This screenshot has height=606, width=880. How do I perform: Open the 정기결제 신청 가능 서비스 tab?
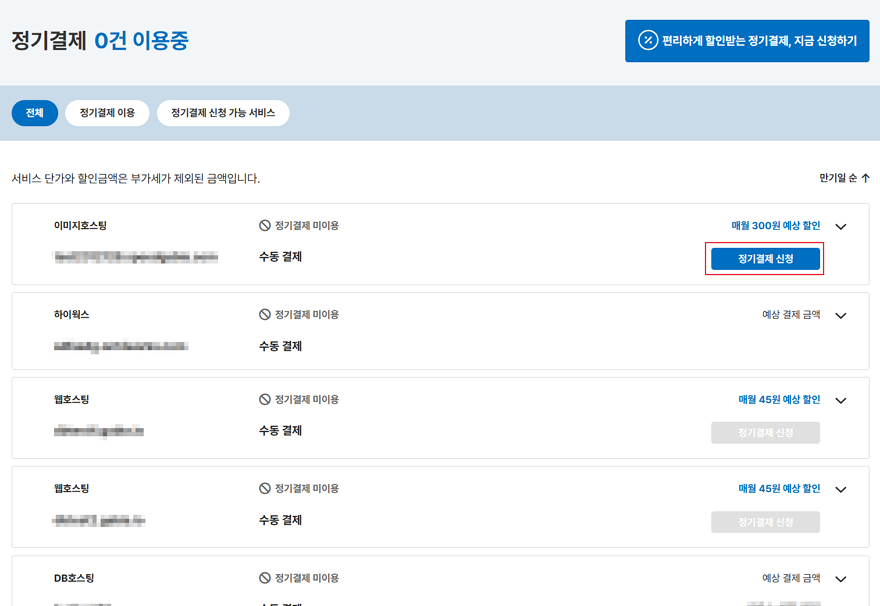pos(223,113)
